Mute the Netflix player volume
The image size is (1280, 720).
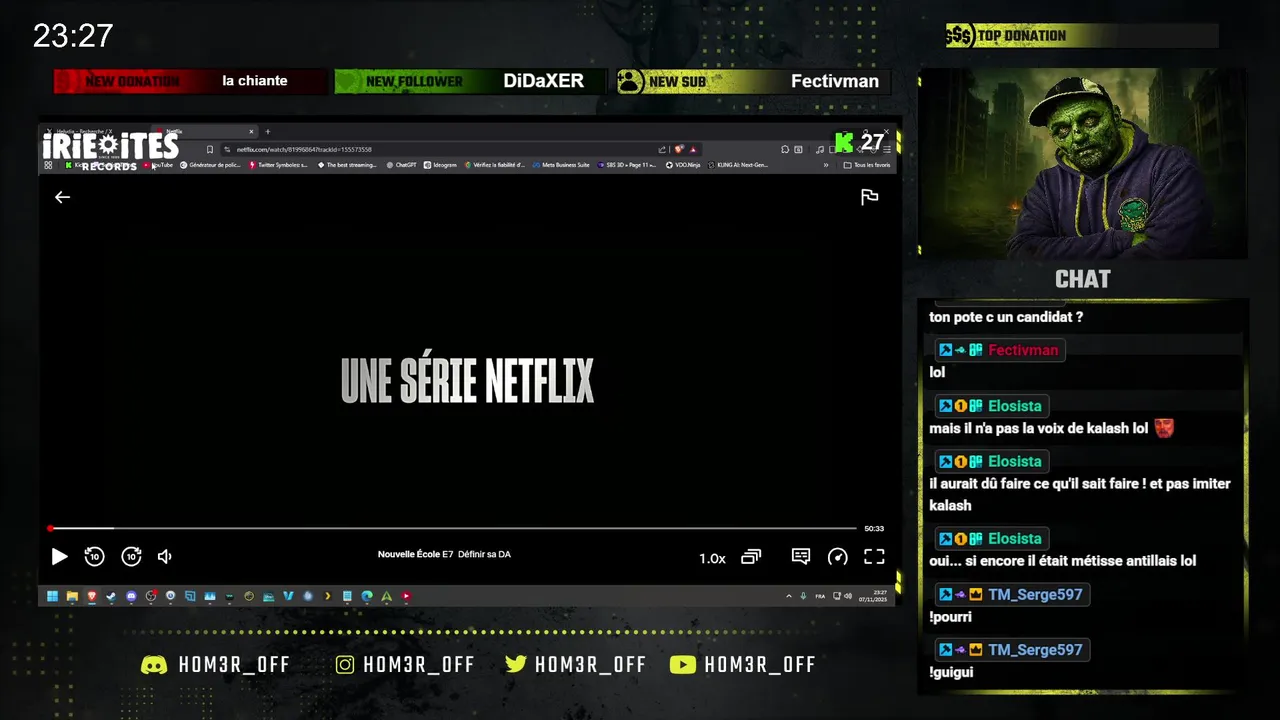click(165, 557)
